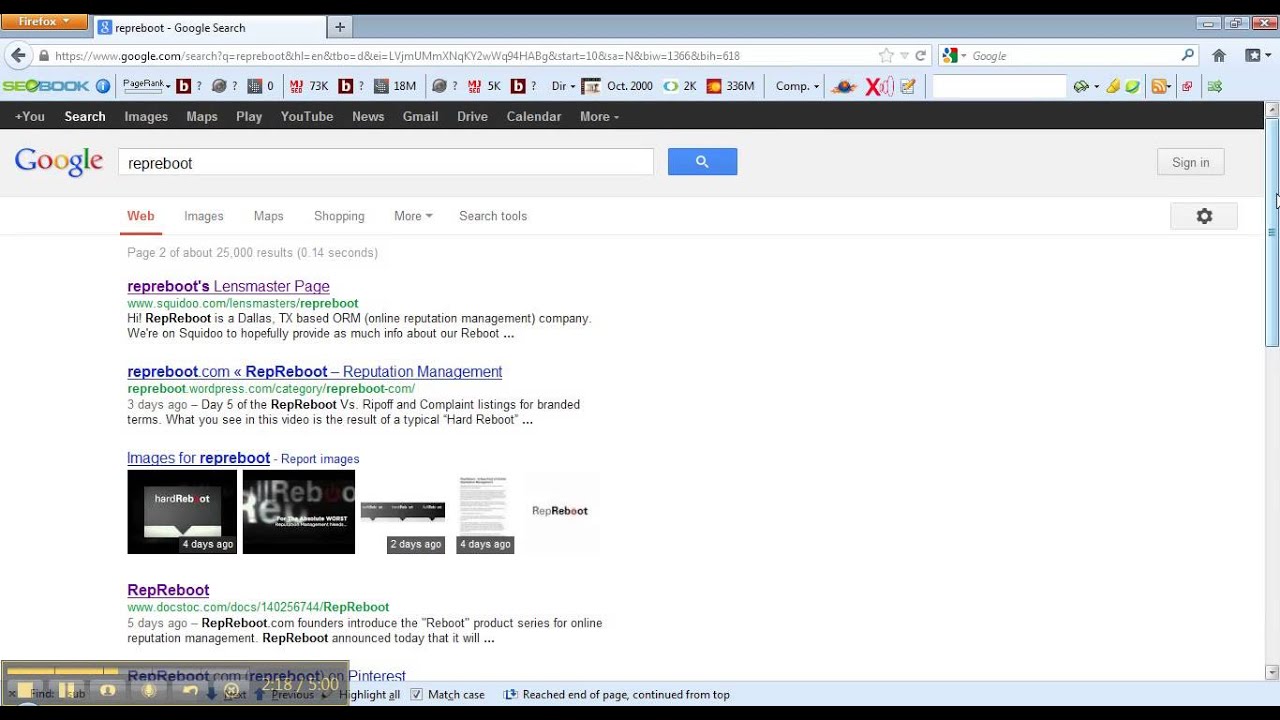
Task: Click the green arrows icon at toolbar end
Action: coord(1214,86)
